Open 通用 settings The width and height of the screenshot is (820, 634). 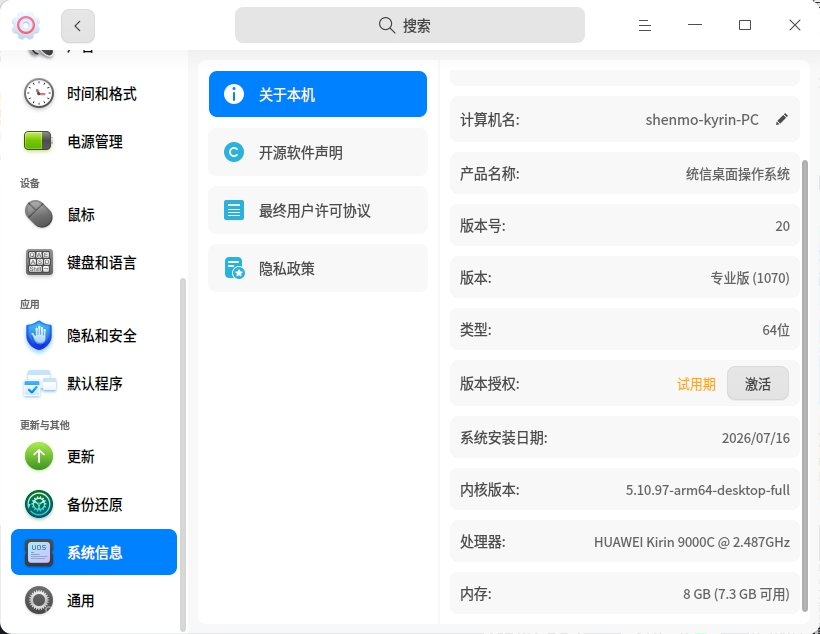[x=94, y=601]
